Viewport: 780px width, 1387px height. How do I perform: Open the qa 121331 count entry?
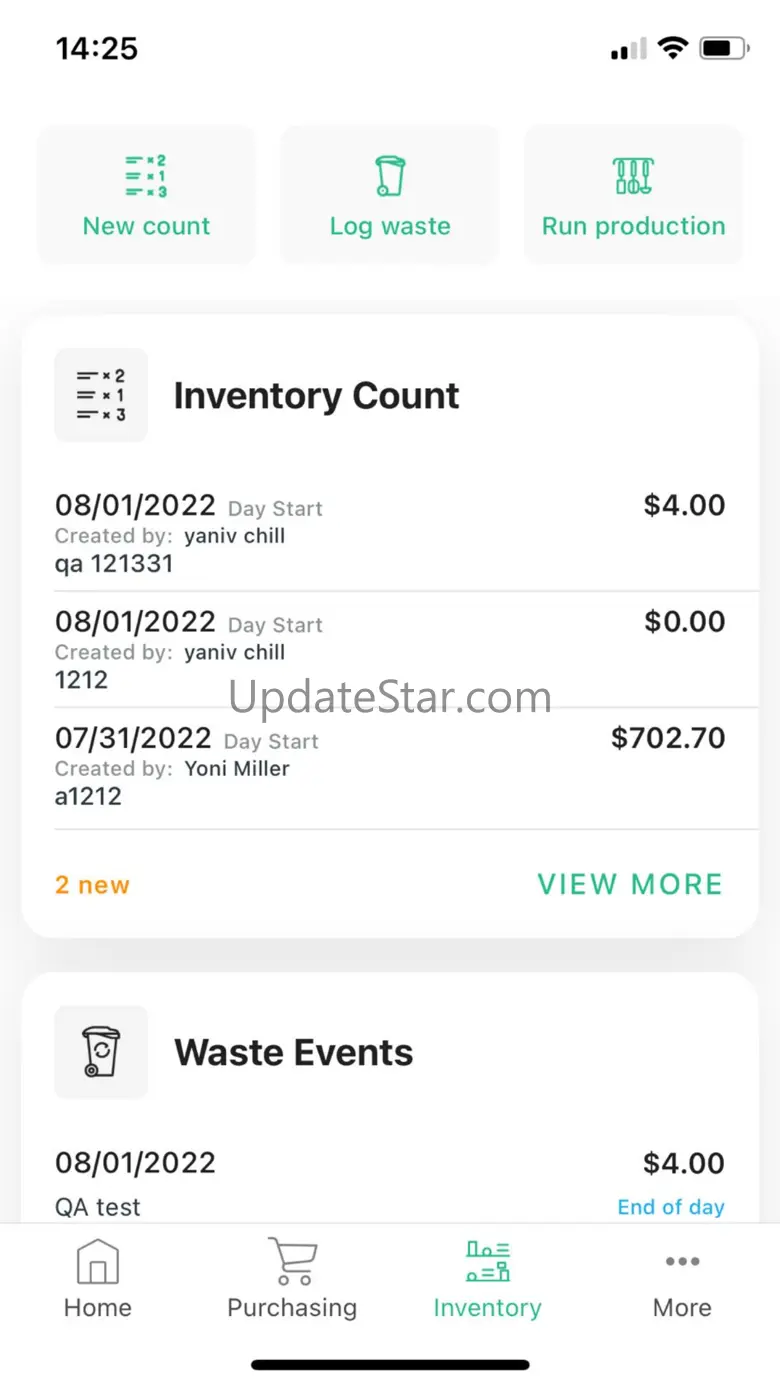pos(390,533)
